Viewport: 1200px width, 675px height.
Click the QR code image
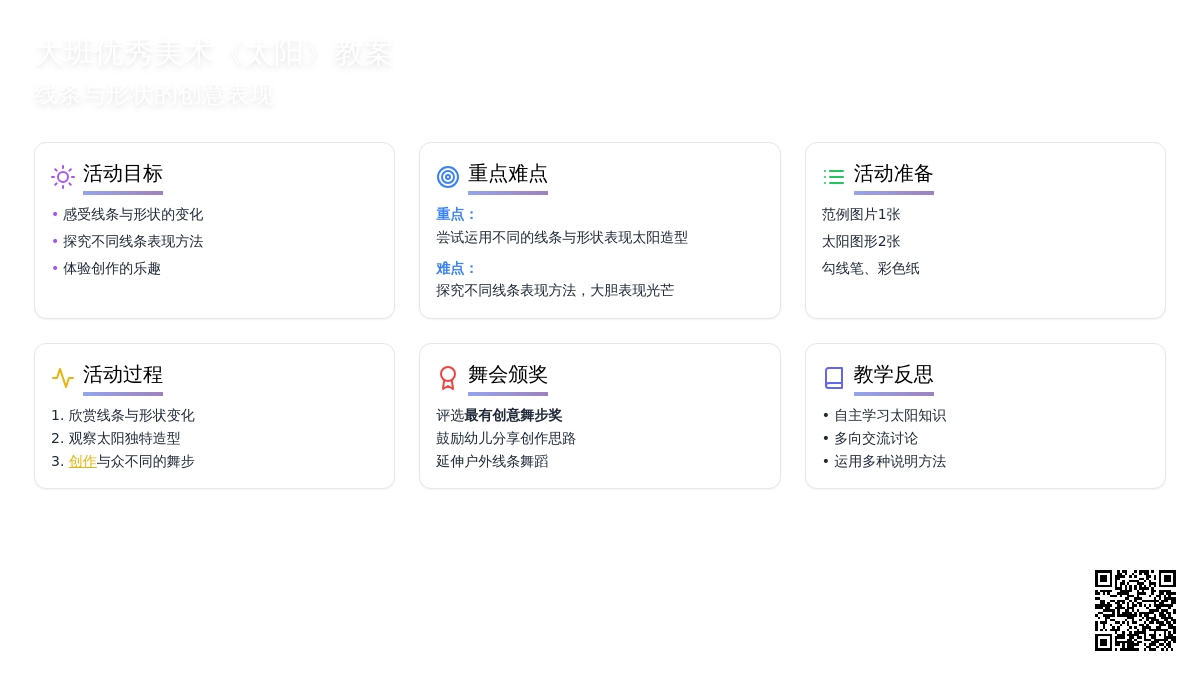(x=1135, y=610)
